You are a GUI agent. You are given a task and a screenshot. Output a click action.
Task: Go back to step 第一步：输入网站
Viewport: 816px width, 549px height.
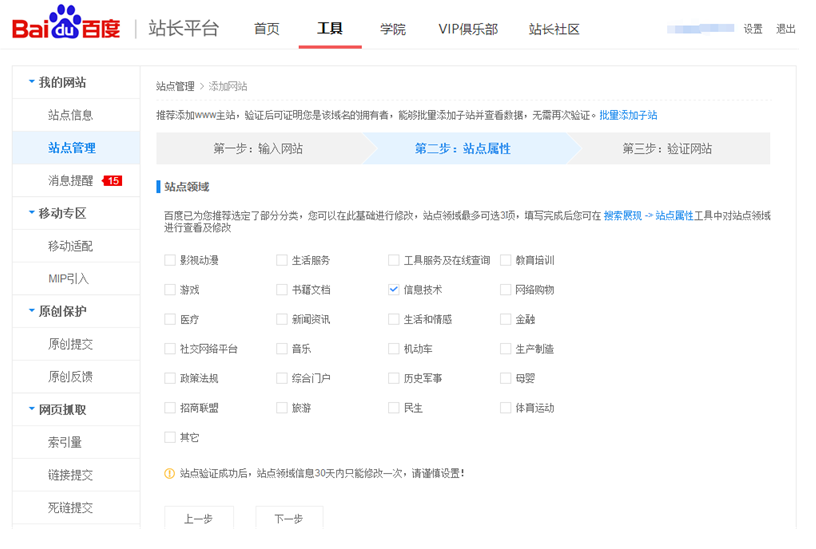258,149
